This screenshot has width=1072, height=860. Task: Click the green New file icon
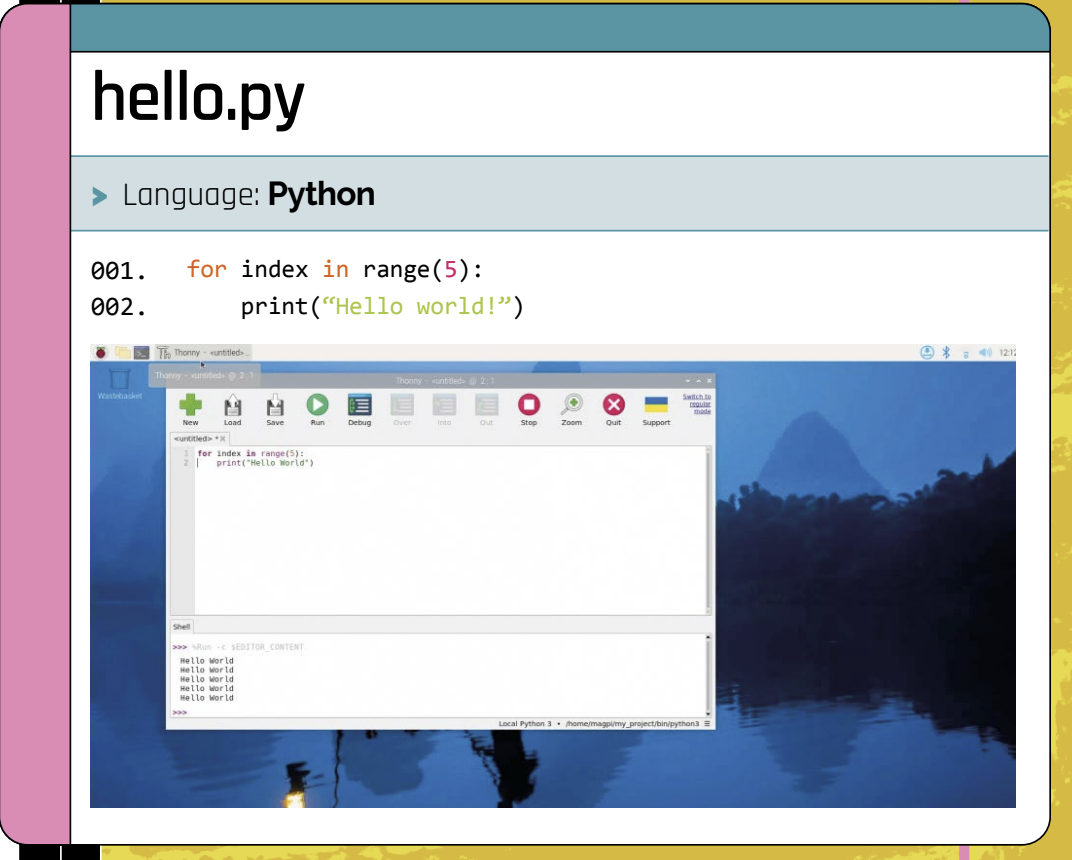[190, 405]
